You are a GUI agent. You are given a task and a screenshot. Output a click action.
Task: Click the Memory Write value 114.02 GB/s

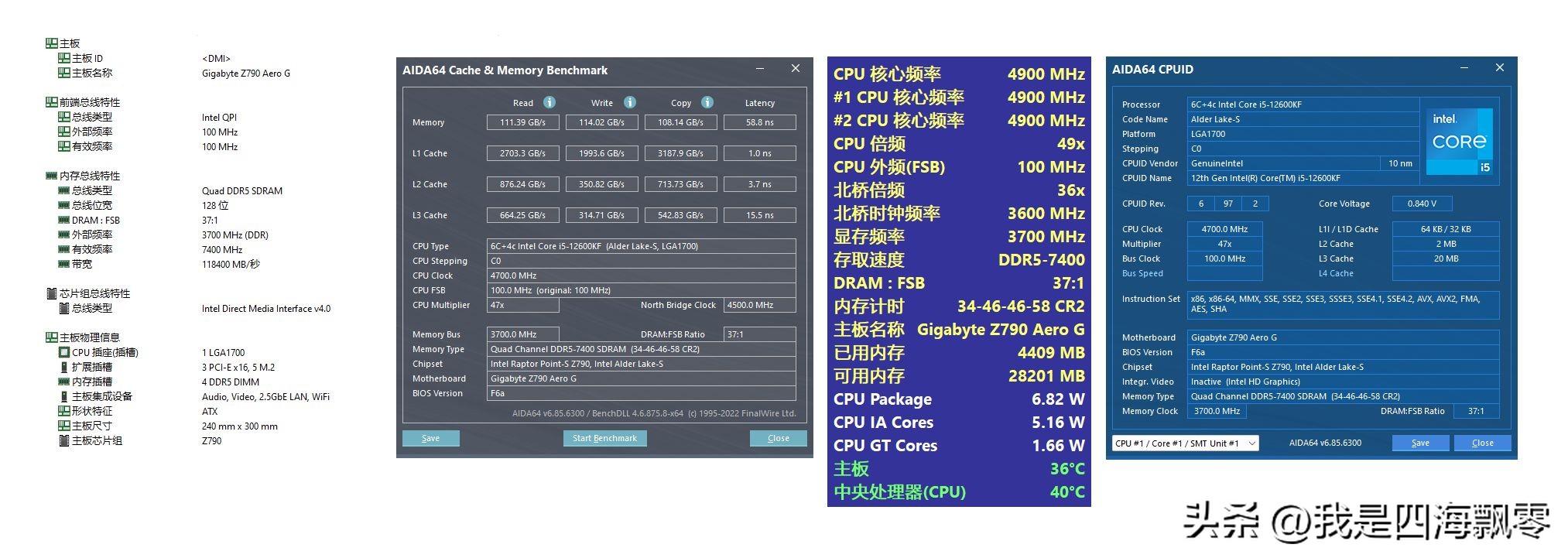pyautogui.click(x=601, y=122)
